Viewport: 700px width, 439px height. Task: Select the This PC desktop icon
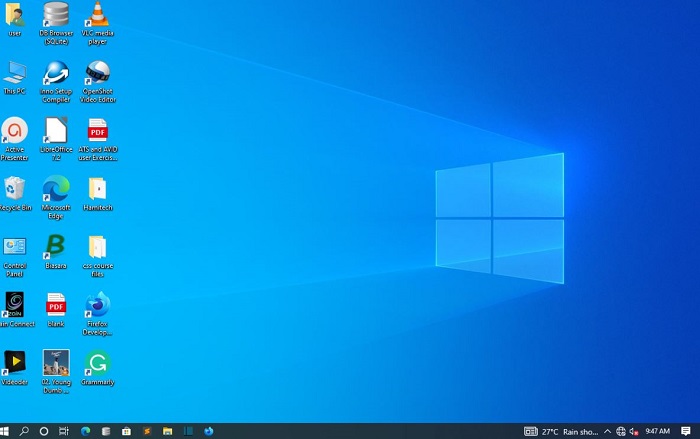pos(15,78)
